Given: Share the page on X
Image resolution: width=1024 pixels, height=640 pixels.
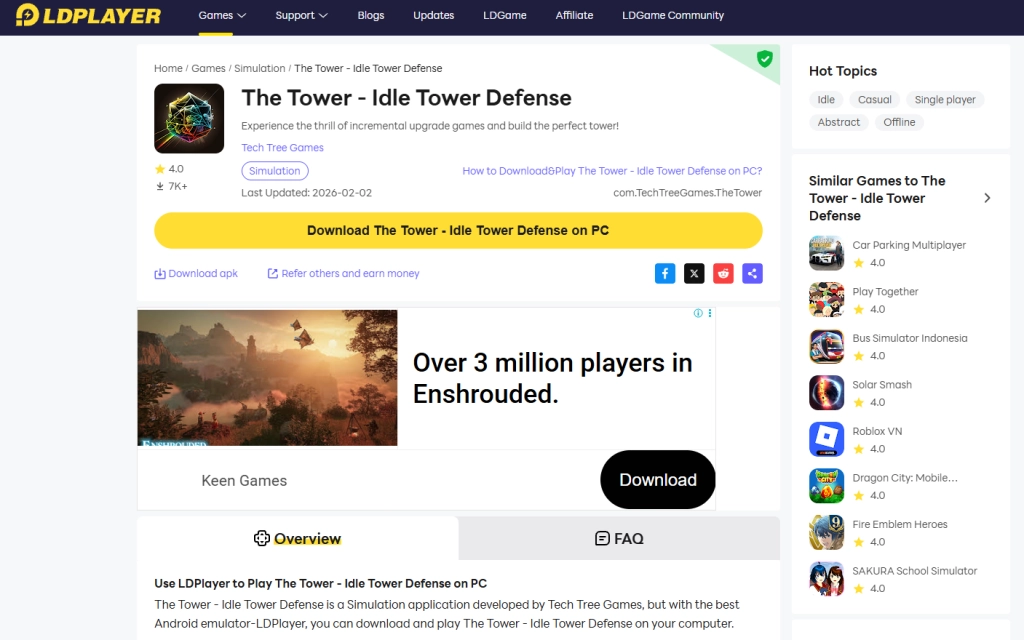Looking at the screenshot, I should (694, 273).
